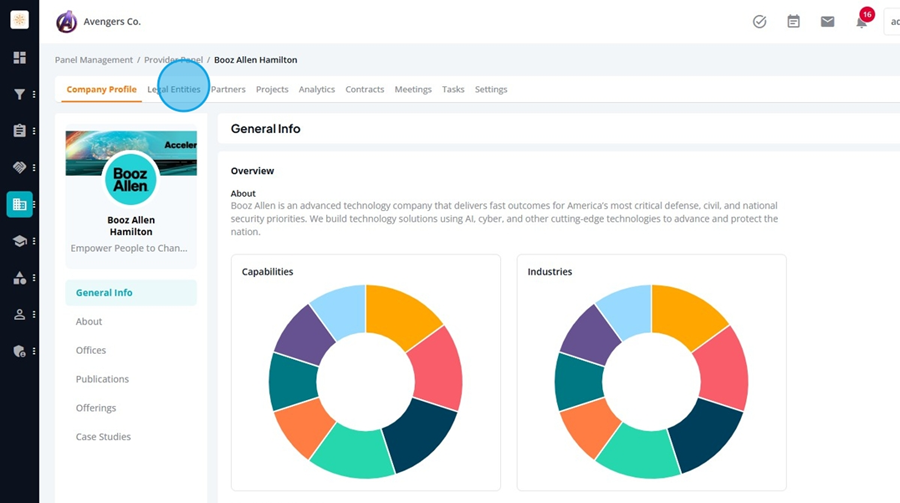
Task: Click the Booz Allen round logo
Action: [x=131, y=179]
